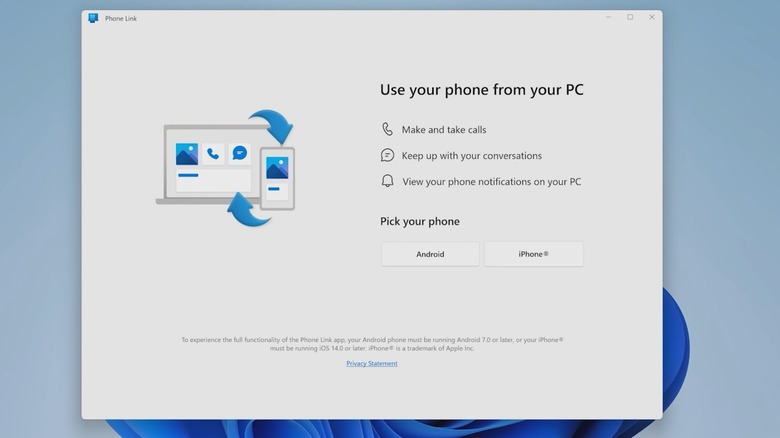The height and width of the screenshot is (438, 780).
Task: Click the phone handset icon beside 'Make and take calls'
Action: click(388, 129)
